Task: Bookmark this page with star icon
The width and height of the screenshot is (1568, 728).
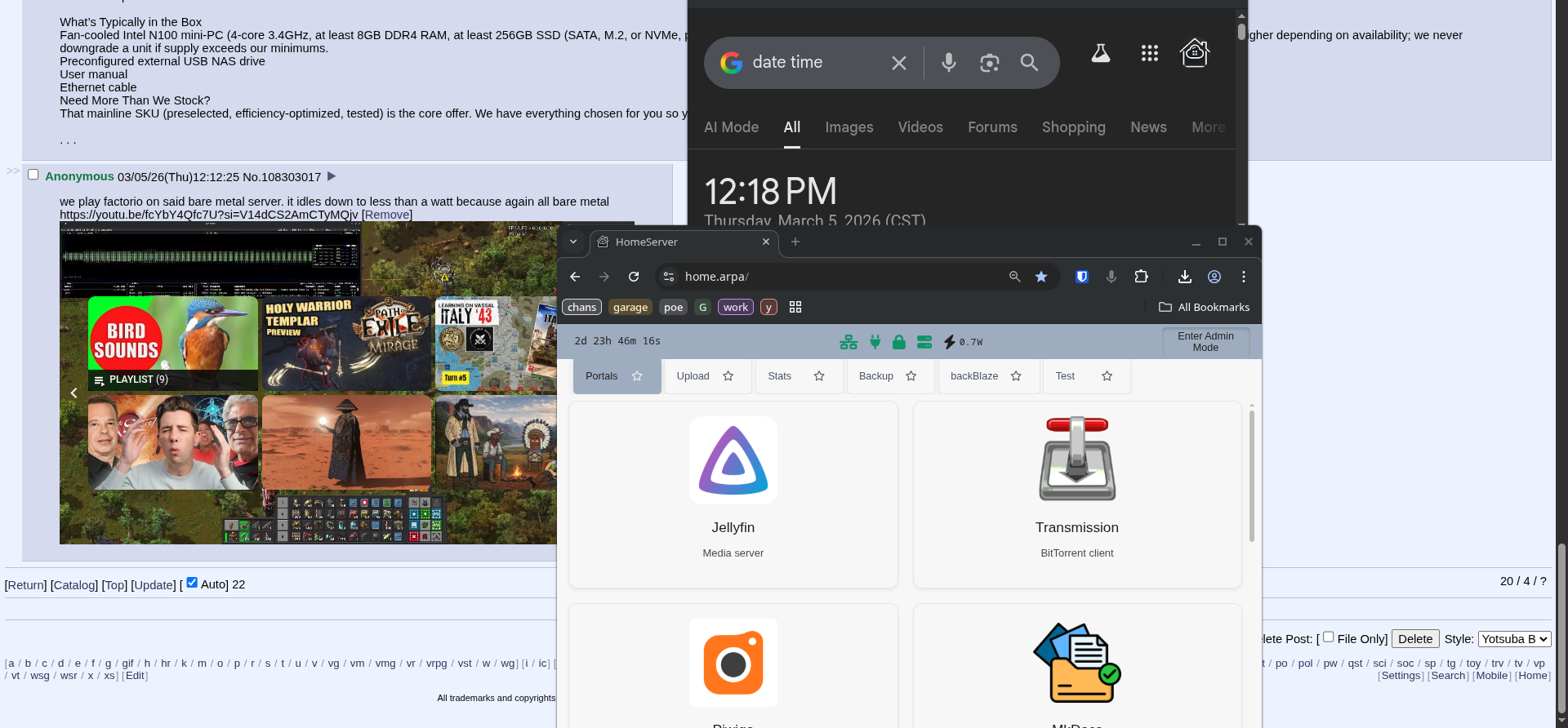Action: click(1041, 277)
